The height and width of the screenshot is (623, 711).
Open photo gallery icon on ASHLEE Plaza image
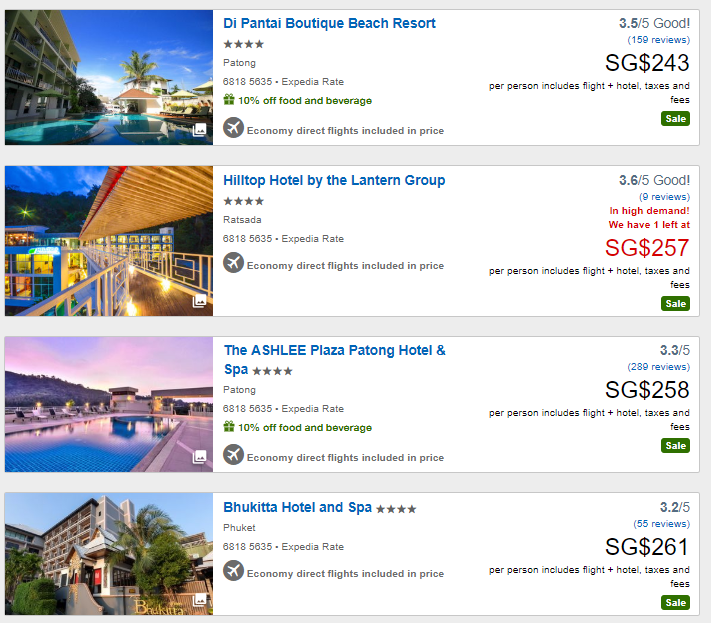pos(199,456)
